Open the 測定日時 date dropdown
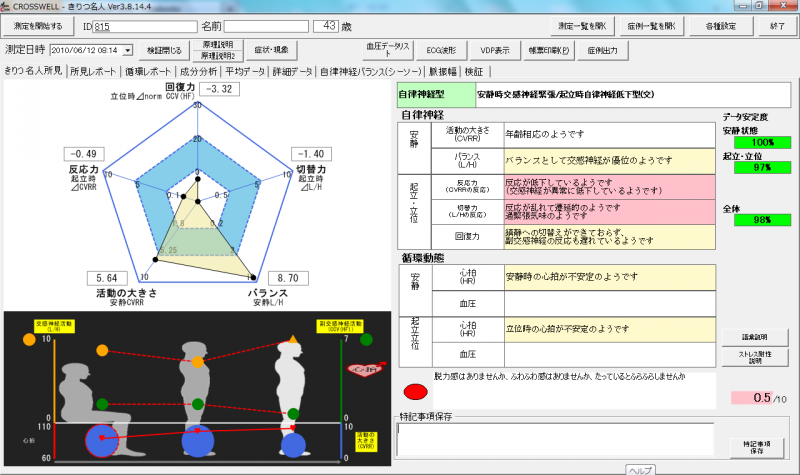This screenshot has height=475, width=800. click(x=128, y=49)
